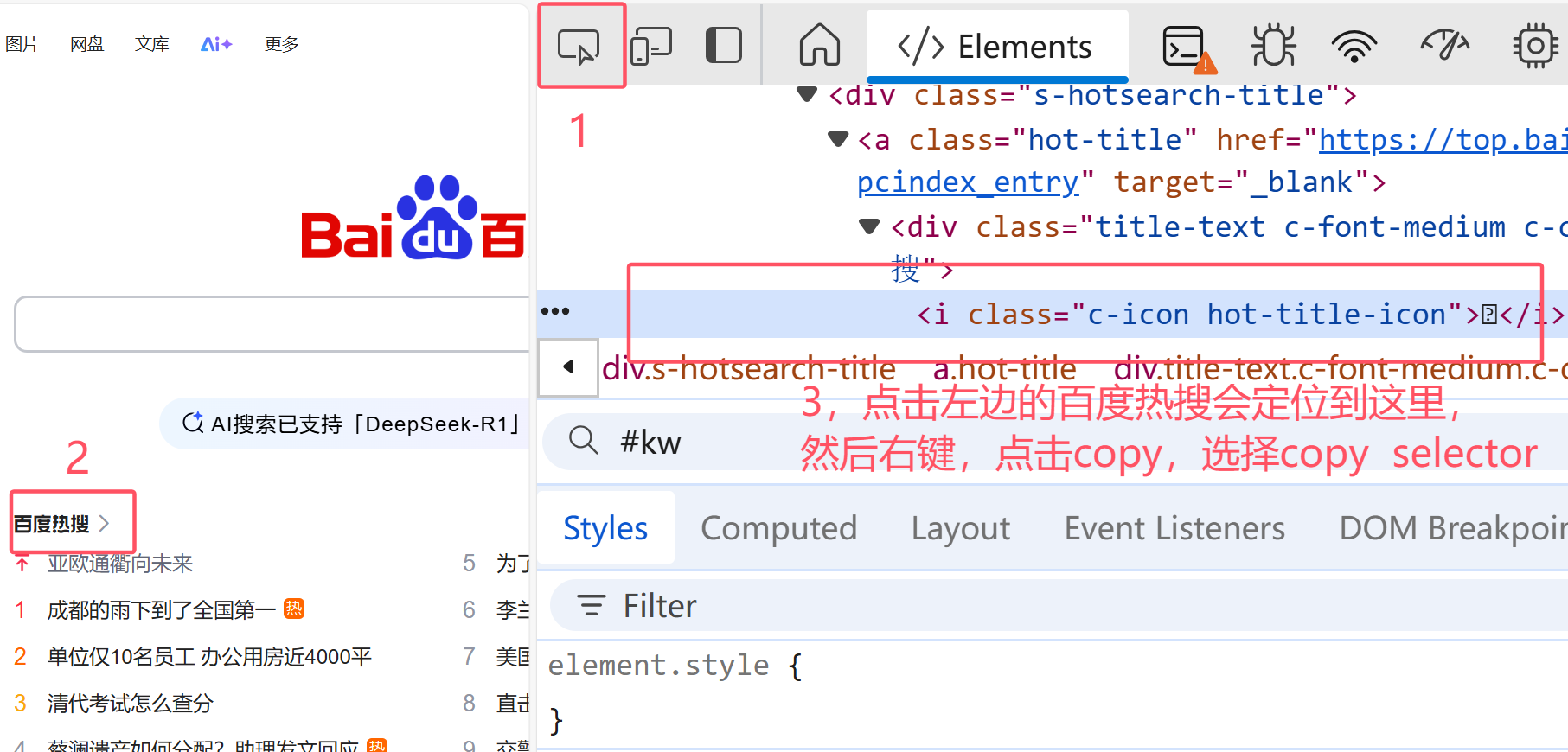This screenshot has width=1568, height=752.
Task: Open the DevTools Welcome home icon
Action: coord(819,45)
